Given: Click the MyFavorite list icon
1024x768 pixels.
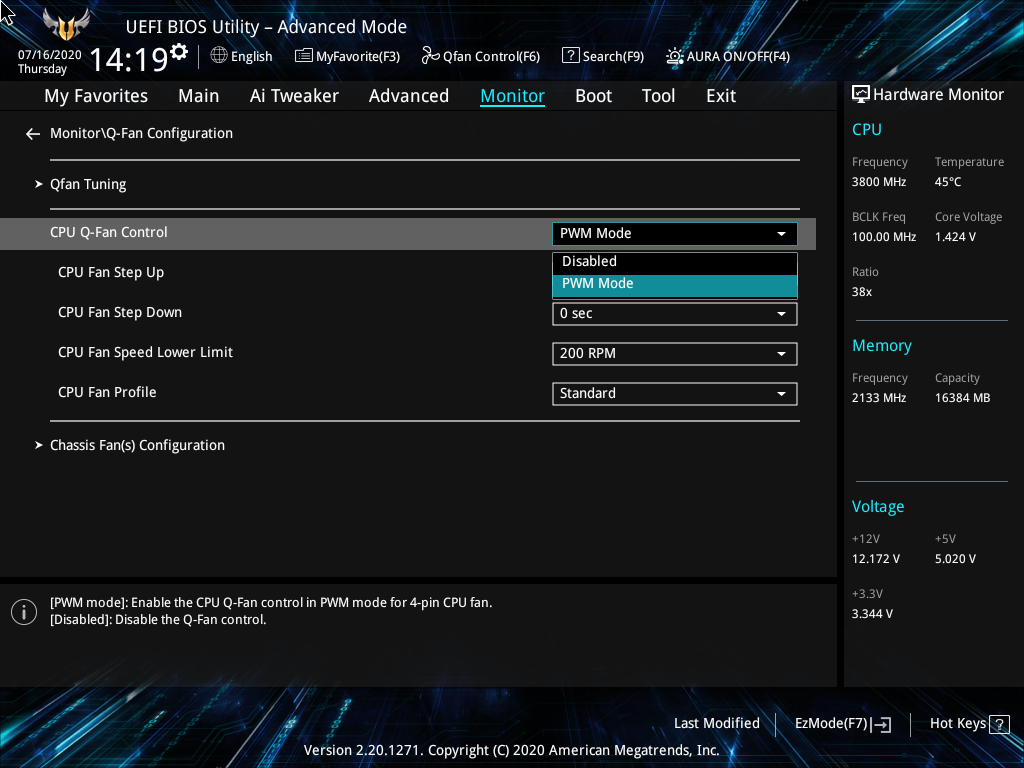Looking at the screenshot, I should pyautogui.click(x=304, y=56).
